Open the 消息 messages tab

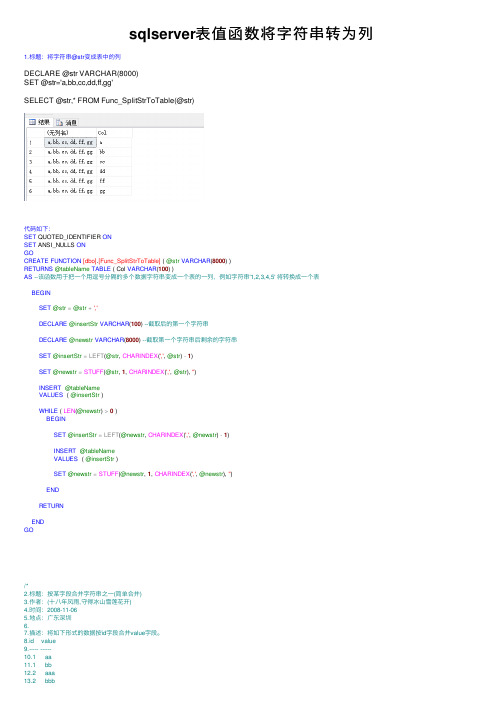pos(66,122)
